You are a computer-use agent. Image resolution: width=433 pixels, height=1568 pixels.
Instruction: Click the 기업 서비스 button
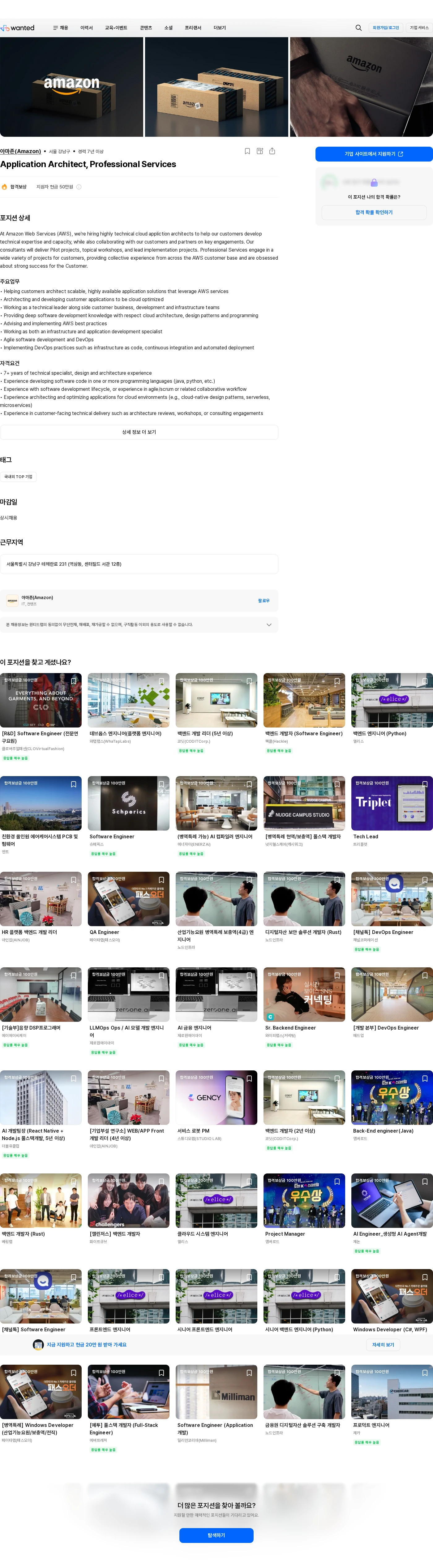tap(419, 28)
